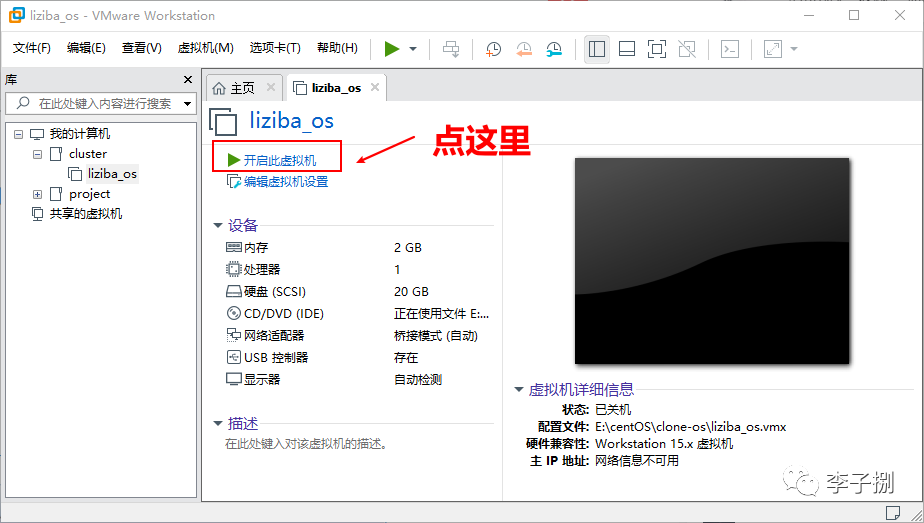This screenshot has width=924, height=523.
Task: Collapse the 描述 section
Action: (217, 423)
